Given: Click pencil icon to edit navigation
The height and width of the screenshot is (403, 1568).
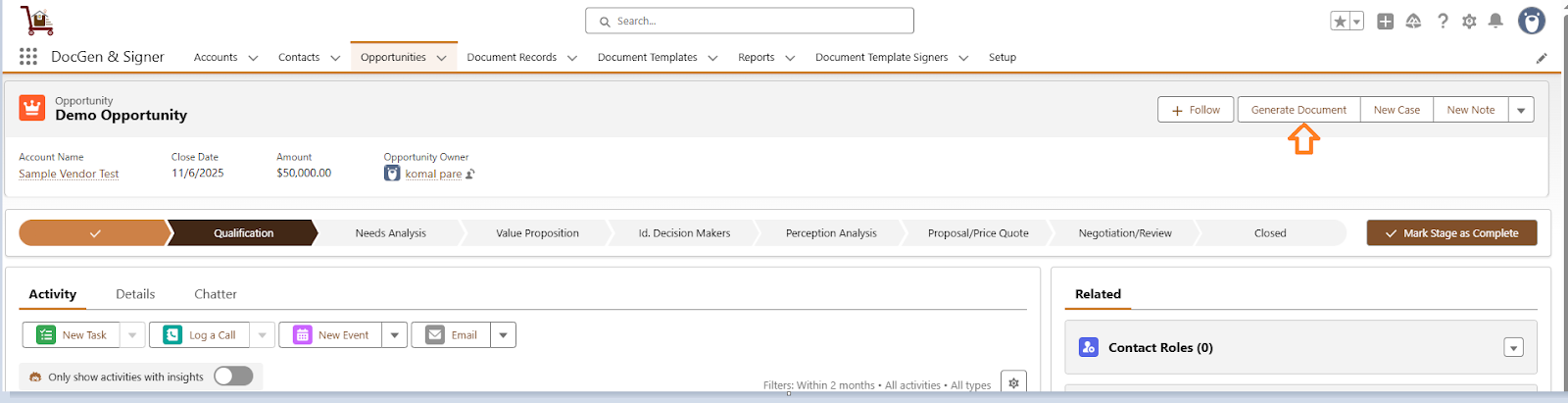Looking at the screenshot, I should tap(1542, 58).
